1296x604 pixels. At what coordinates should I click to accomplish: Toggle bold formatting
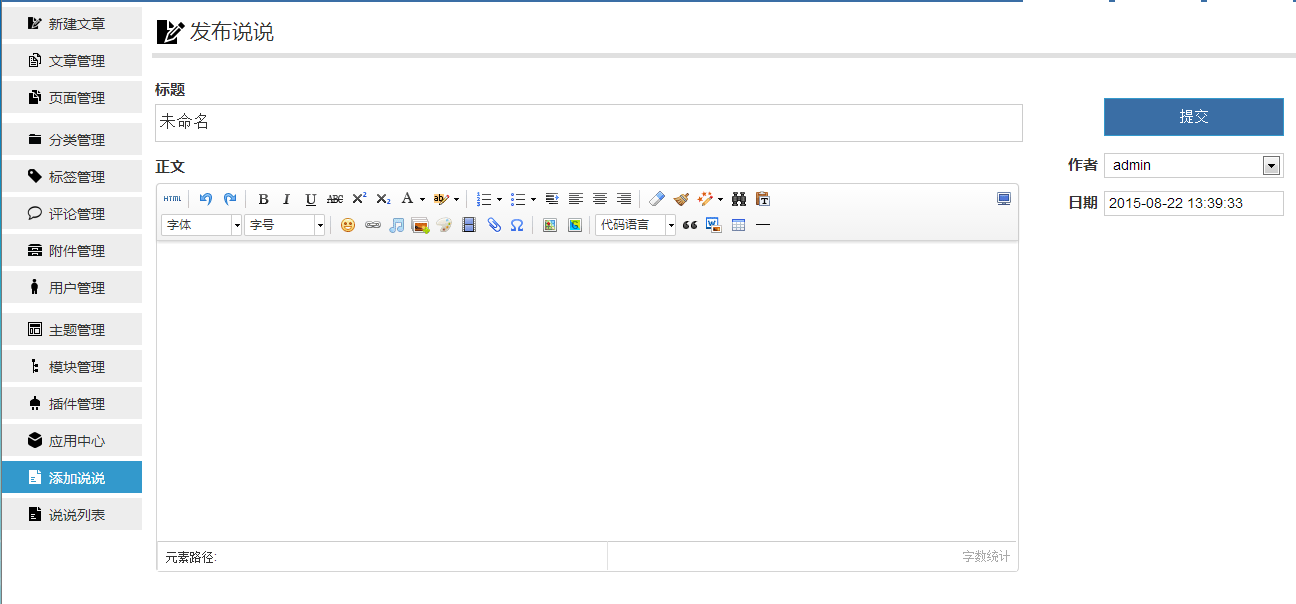pyautogui.click(x=263, y=199)
